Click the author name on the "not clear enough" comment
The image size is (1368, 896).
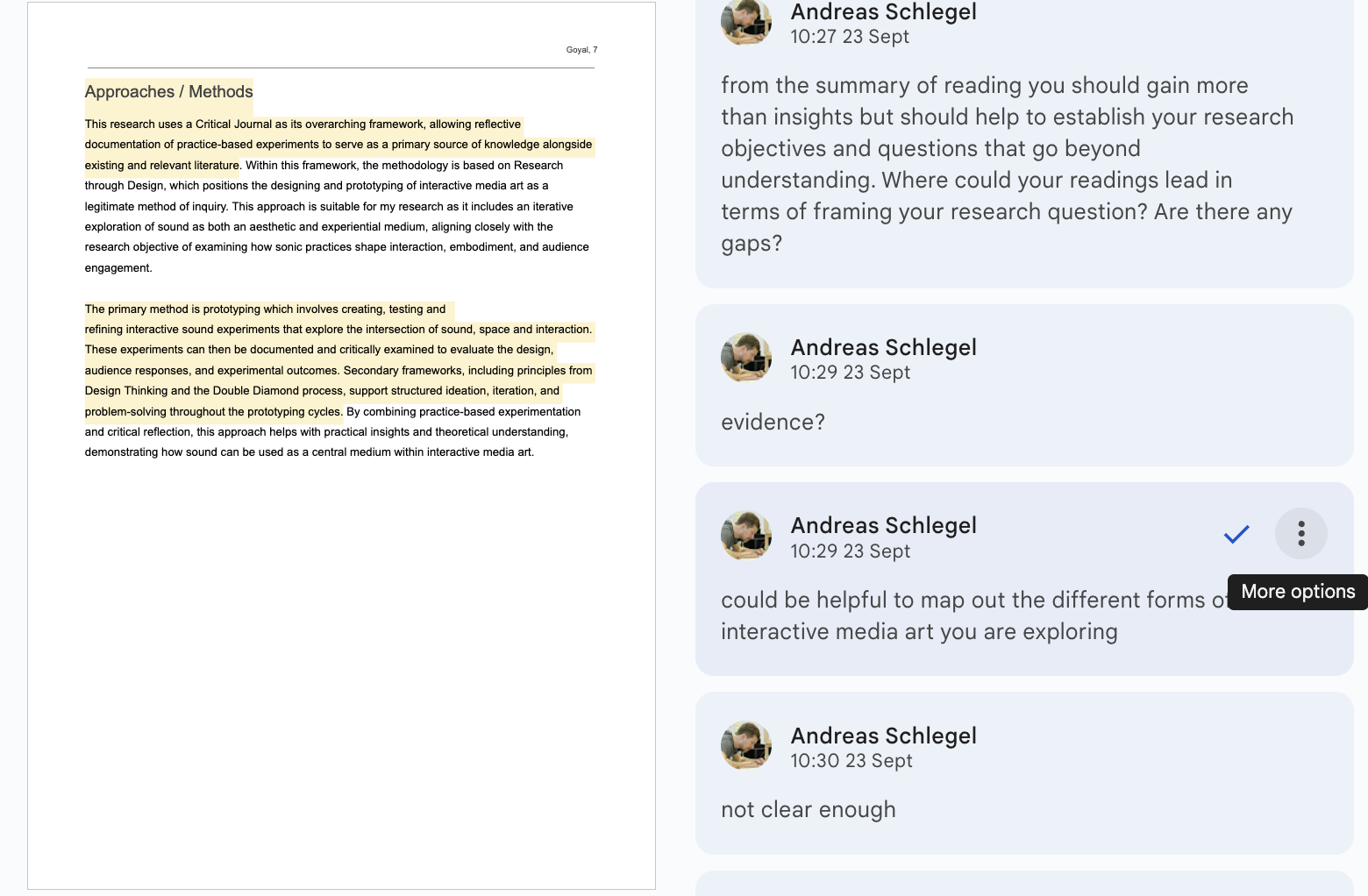883,736
